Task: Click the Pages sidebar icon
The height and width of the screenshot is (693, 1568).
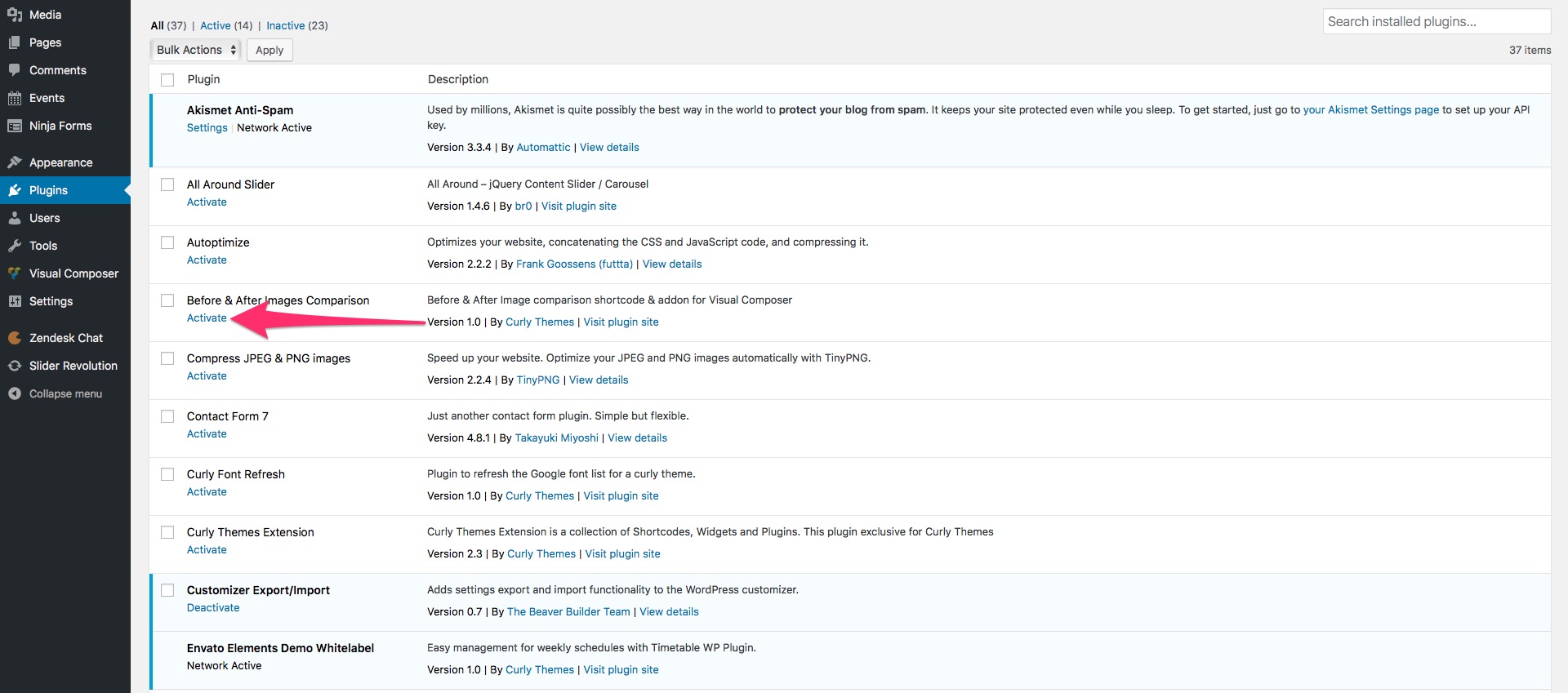Action: tap(15, 42)
